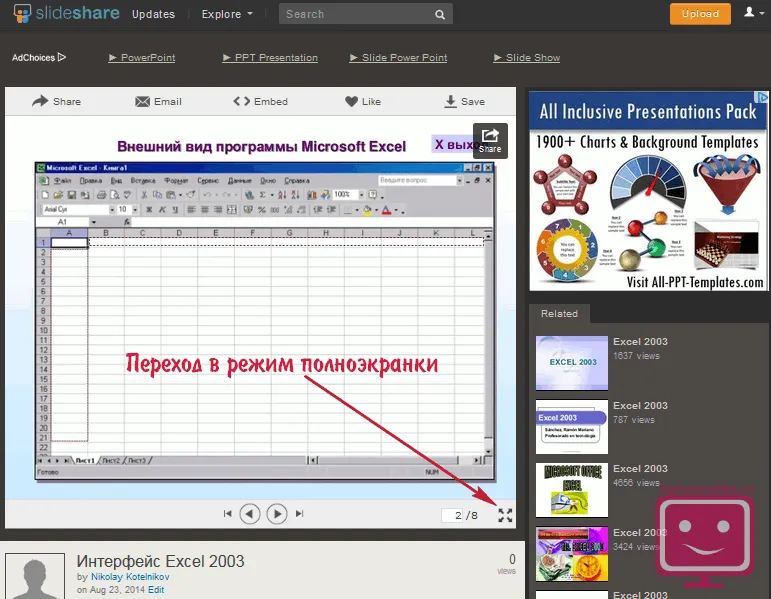The width and height of the screenshot is (771, 599).
Task: Click the SlideShare logo
Action: [66, 13]
